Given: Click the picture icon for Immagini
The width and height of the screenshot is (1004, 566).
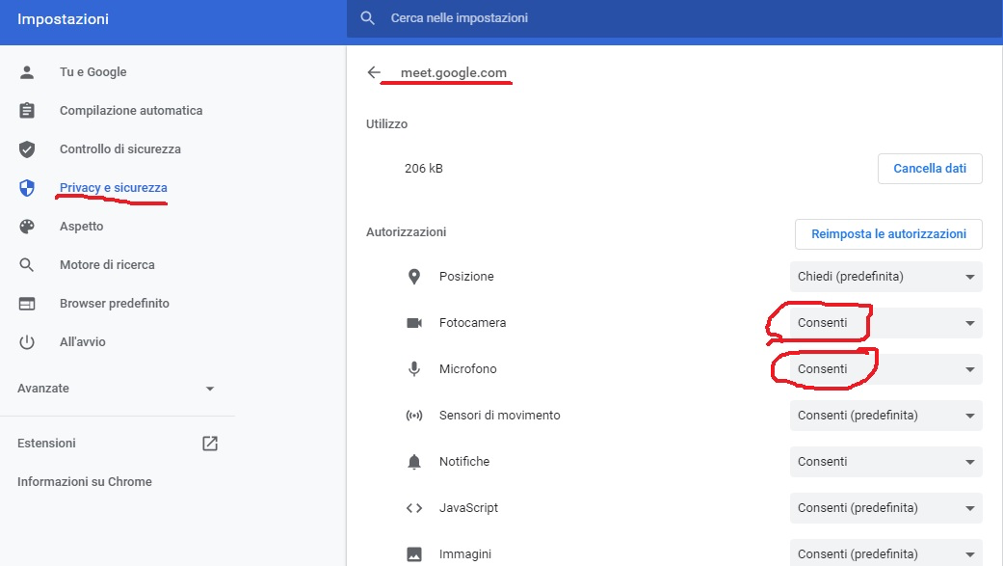Looking at the screenshot, I should click(414, 554).
